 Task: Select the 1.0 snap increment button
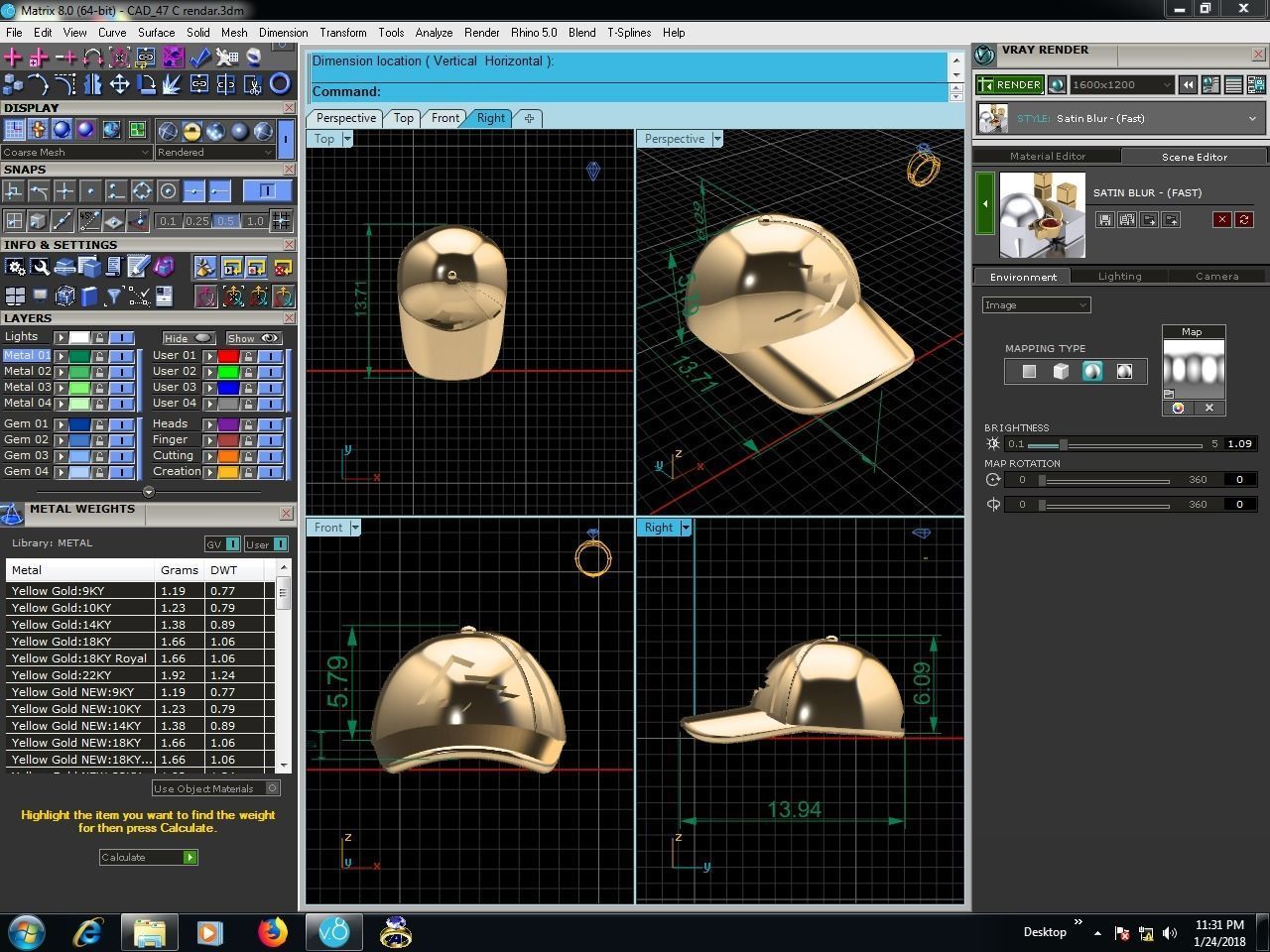tap(255, 221)
